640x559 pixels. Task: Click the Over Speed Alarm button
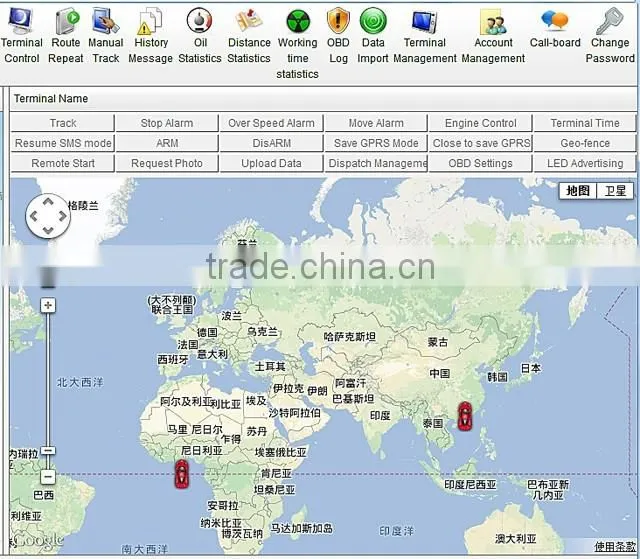pos(271,123)
